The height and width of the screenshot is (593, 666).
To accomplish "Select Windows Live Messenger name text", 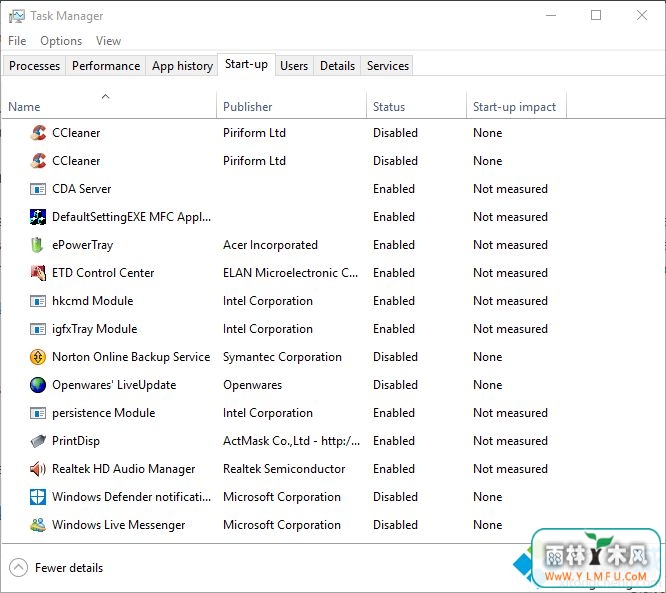I will (119, 525).
